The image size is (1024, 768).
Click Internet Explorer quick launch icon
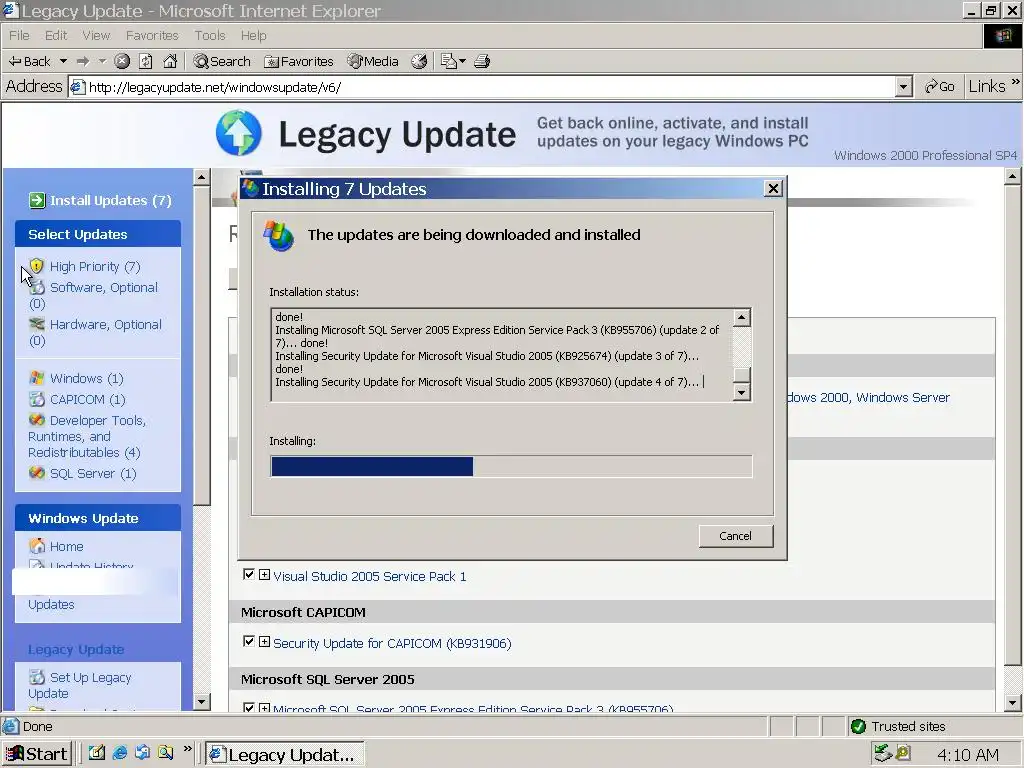point(120,753)
